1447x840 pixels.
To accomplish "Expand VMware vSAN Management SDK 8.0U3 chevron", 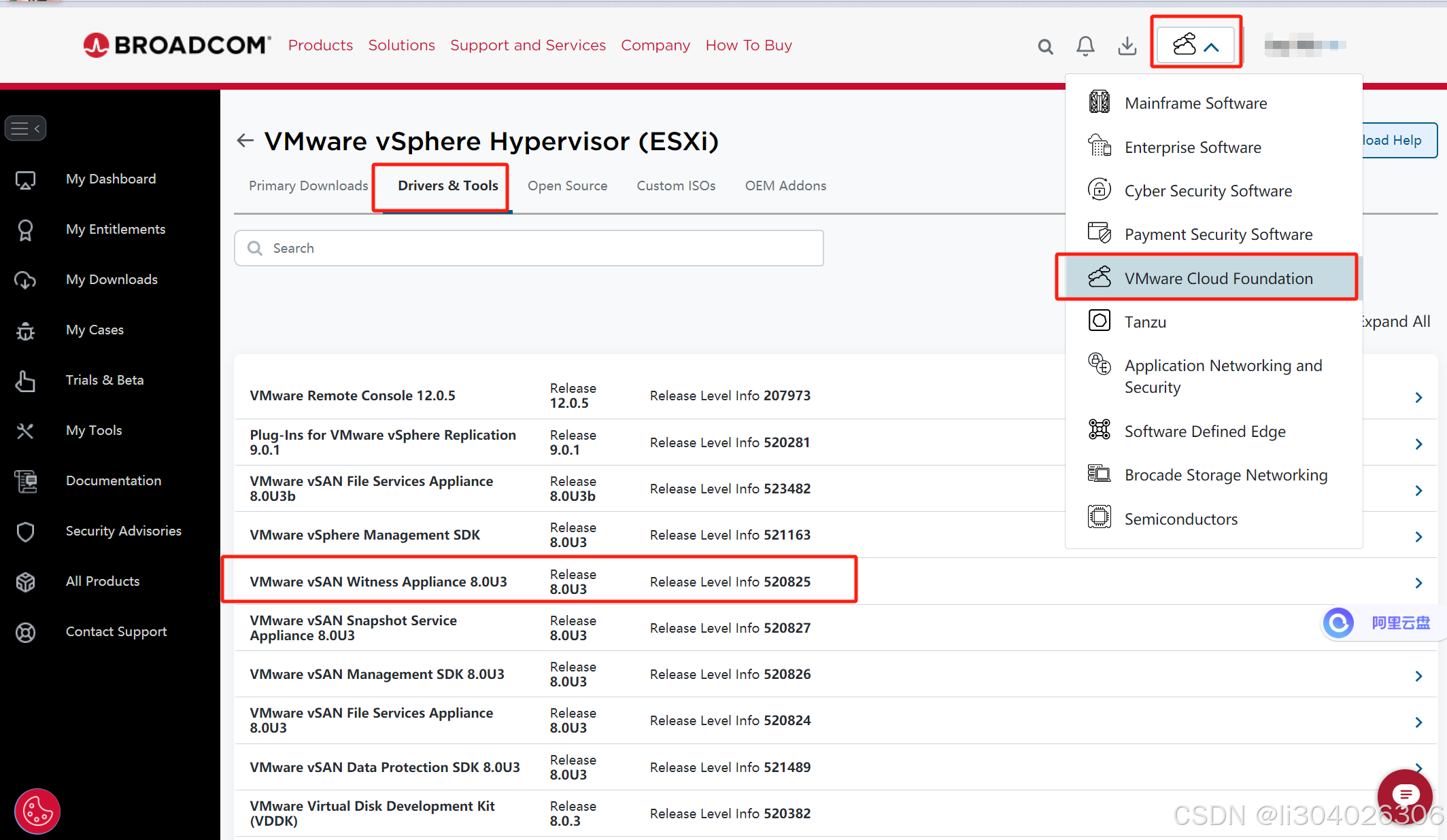I will coord(1418,676).
